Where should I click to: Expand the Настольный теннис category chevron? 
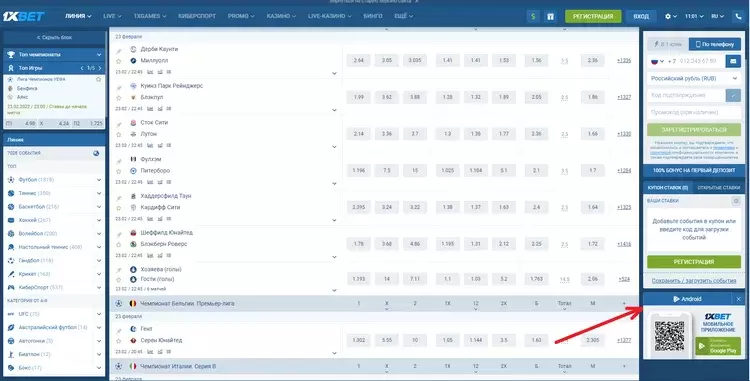[x=99, y=247]
